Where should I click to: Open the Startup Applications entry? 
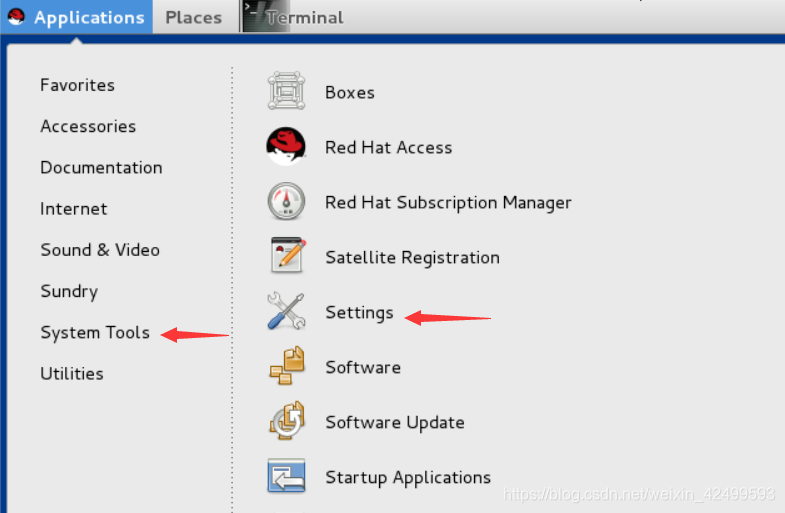coord(408,477)
